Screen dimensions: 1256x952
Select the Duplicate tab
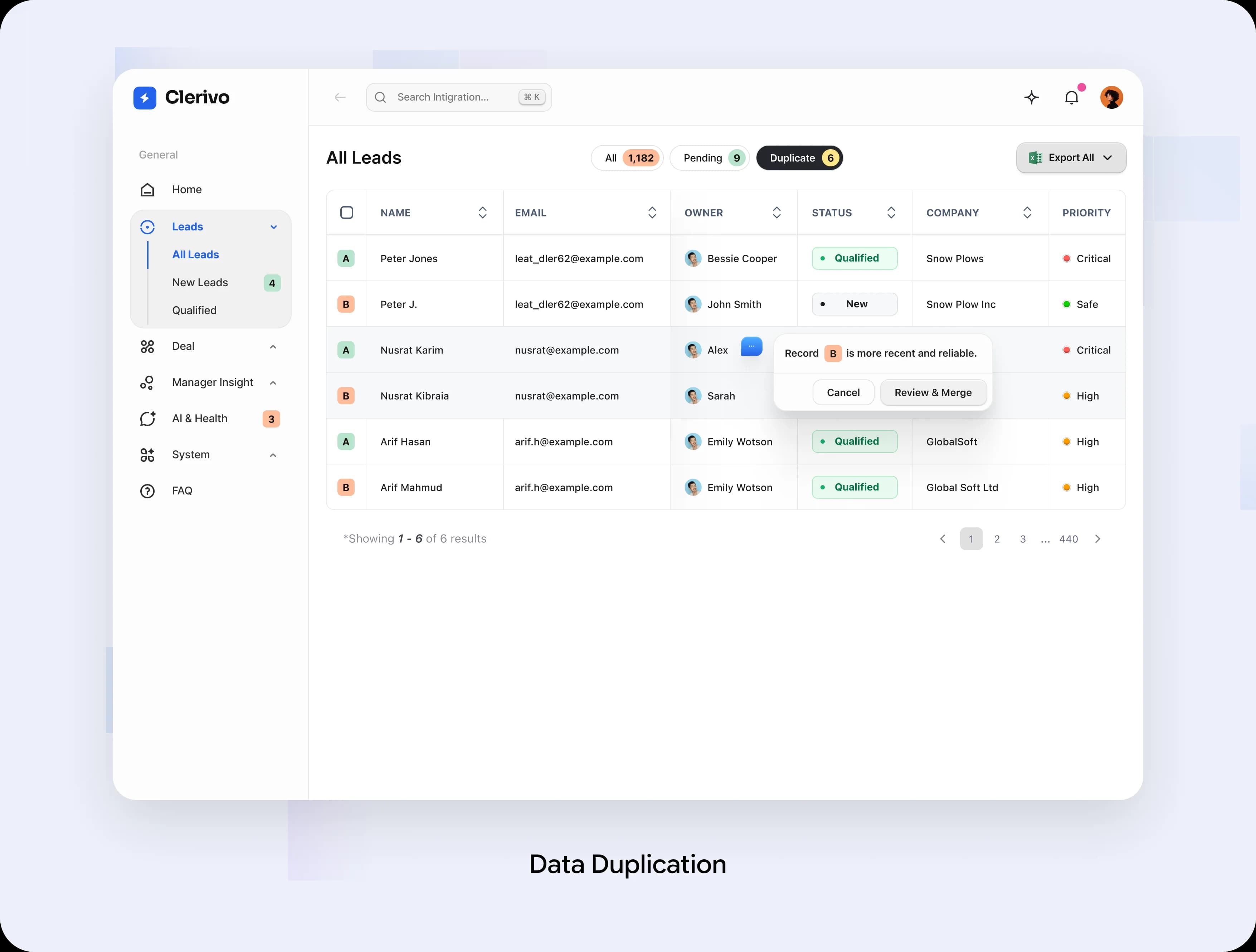[799, 158]
